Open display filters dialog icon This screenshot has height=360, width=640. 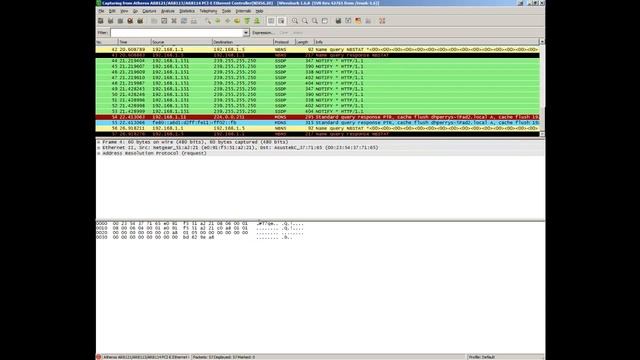point(348,21)
